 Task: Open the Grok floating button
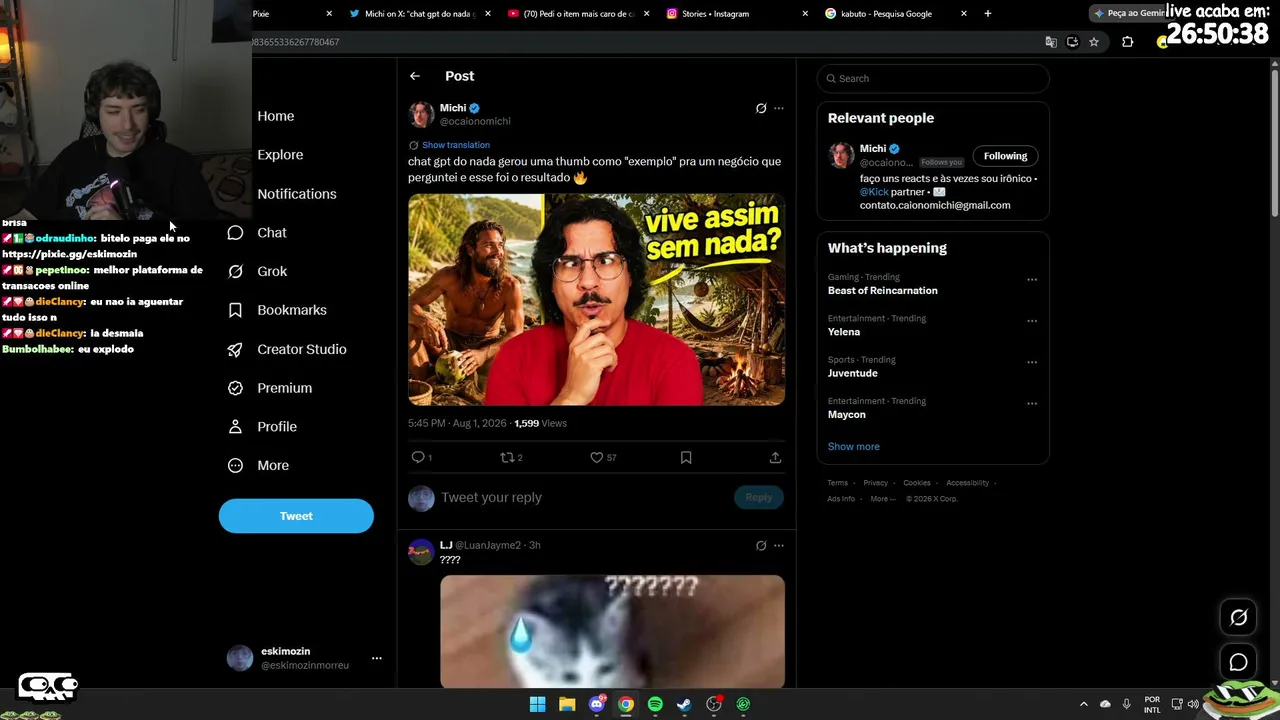click(x=1238, y=617)
